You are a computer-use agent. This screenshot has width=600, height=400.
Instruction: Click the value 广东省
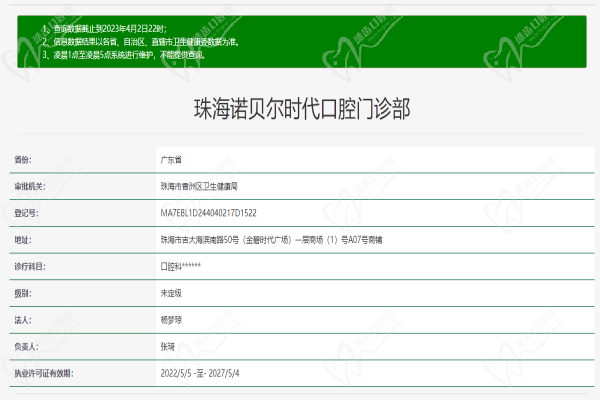tap(171, 160)
